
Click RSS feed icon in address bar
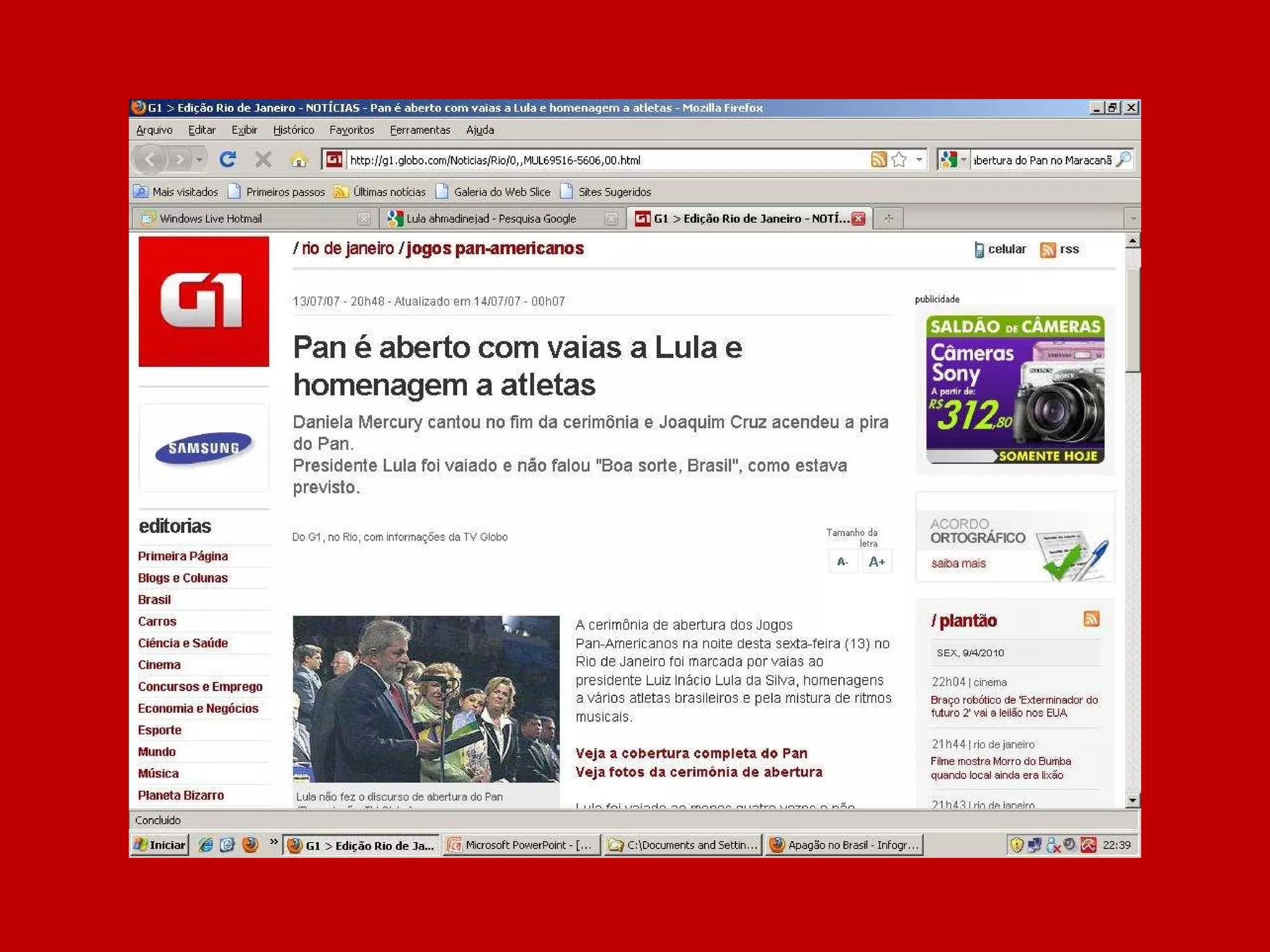point(878,160)
